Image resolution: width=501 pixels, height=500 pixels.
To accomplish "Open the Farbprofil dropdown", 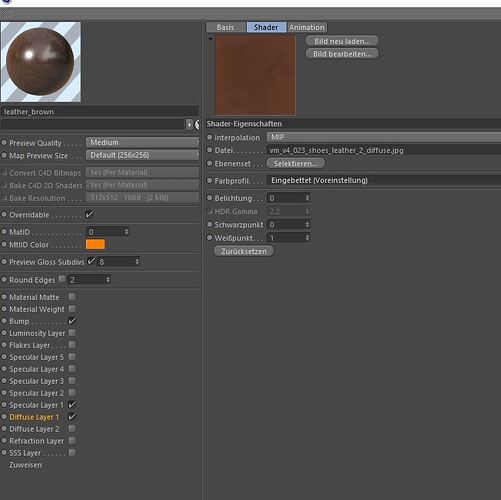I will 384,180.
